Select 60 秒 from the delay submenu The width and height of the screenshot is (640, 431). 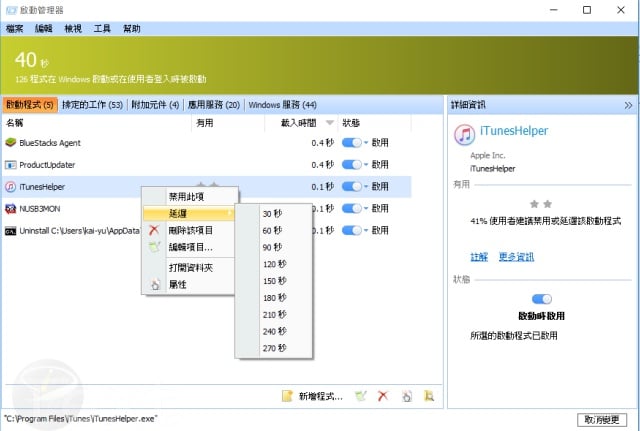(272, 230)
